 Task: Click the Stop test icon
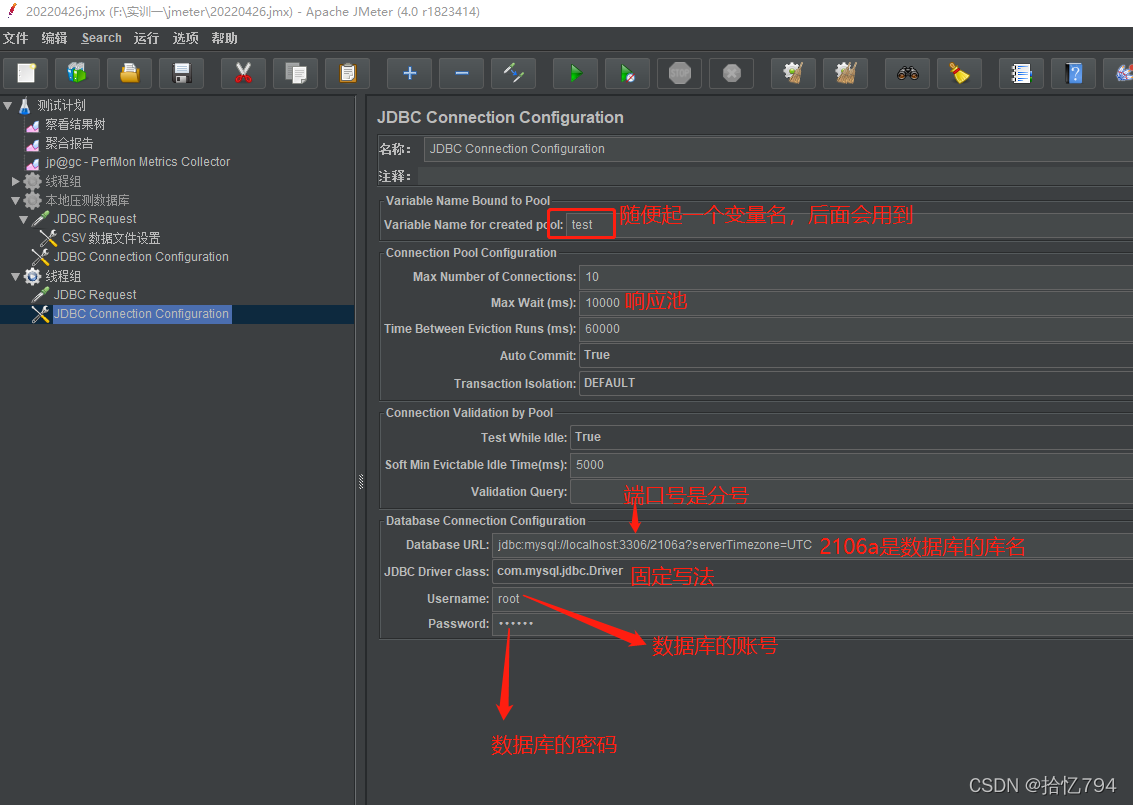(x=679, y=73)
